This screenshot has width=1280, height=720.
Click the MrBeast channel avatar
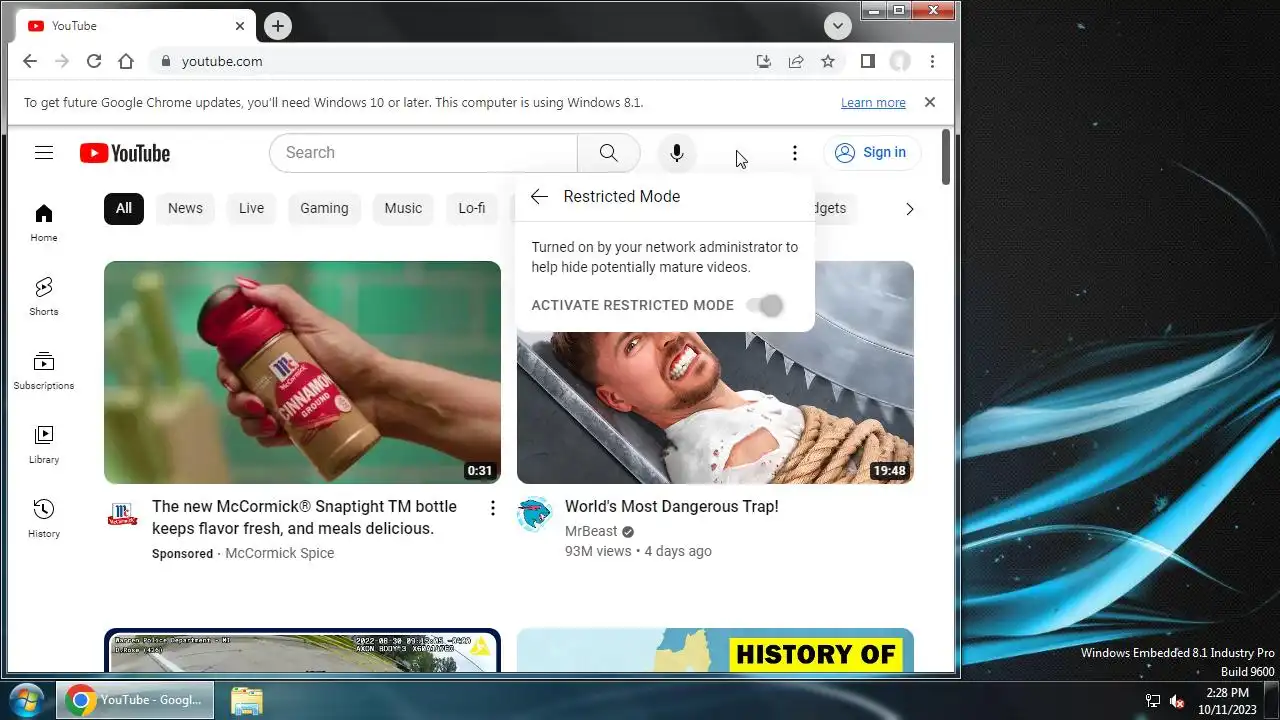pos(534,514)
